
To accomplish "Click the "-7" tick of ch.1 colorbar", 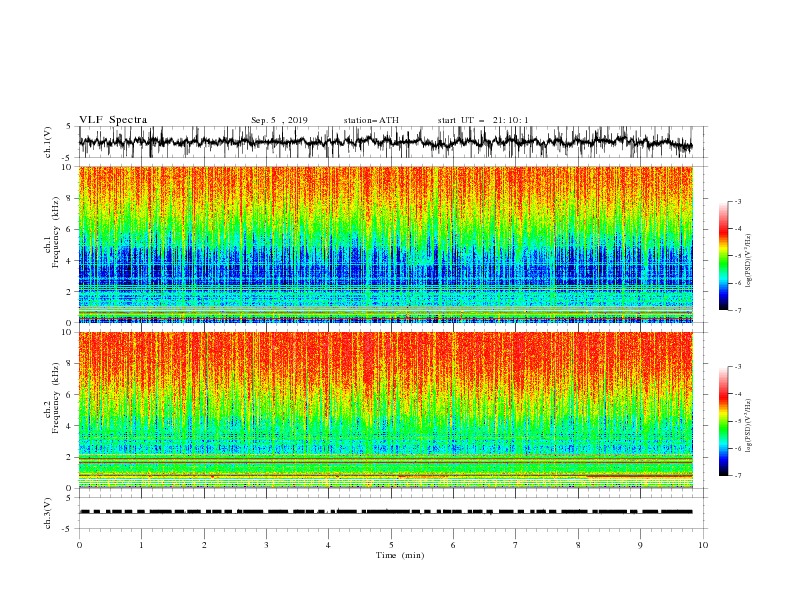I will pos(738,310).
